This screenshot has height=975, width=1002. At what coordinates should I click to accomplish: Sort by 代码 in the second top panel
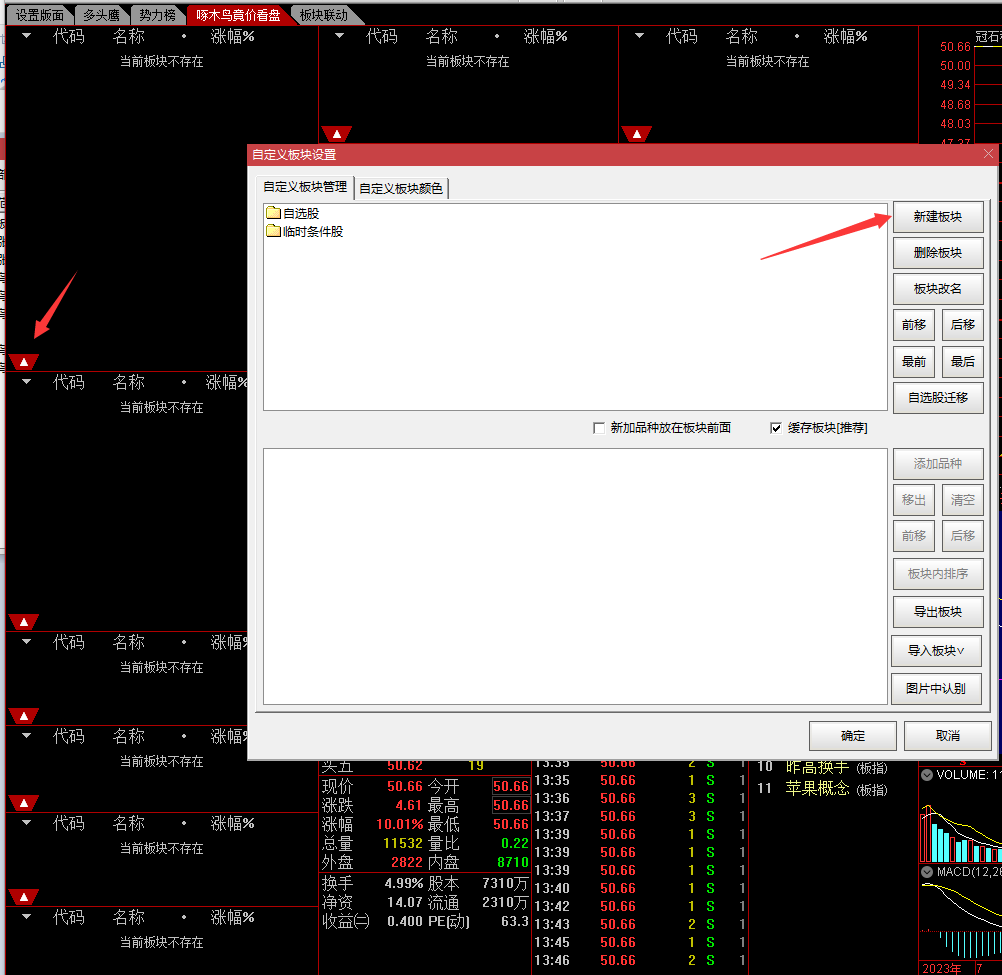(382, 36)
